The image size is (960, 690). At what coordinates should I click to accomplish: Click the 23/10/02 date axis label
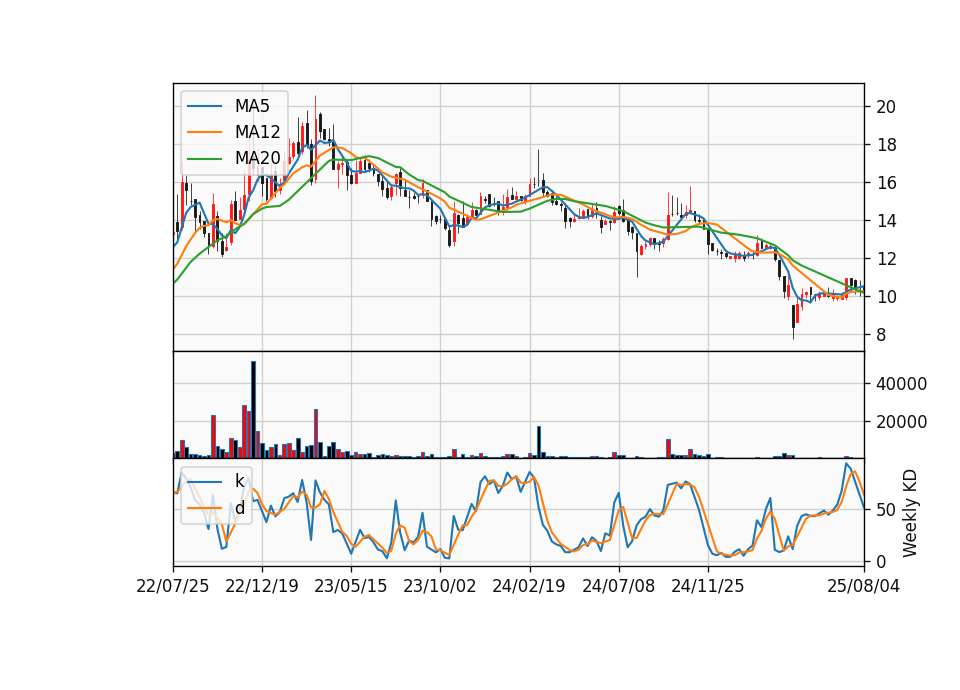[440, 586]
